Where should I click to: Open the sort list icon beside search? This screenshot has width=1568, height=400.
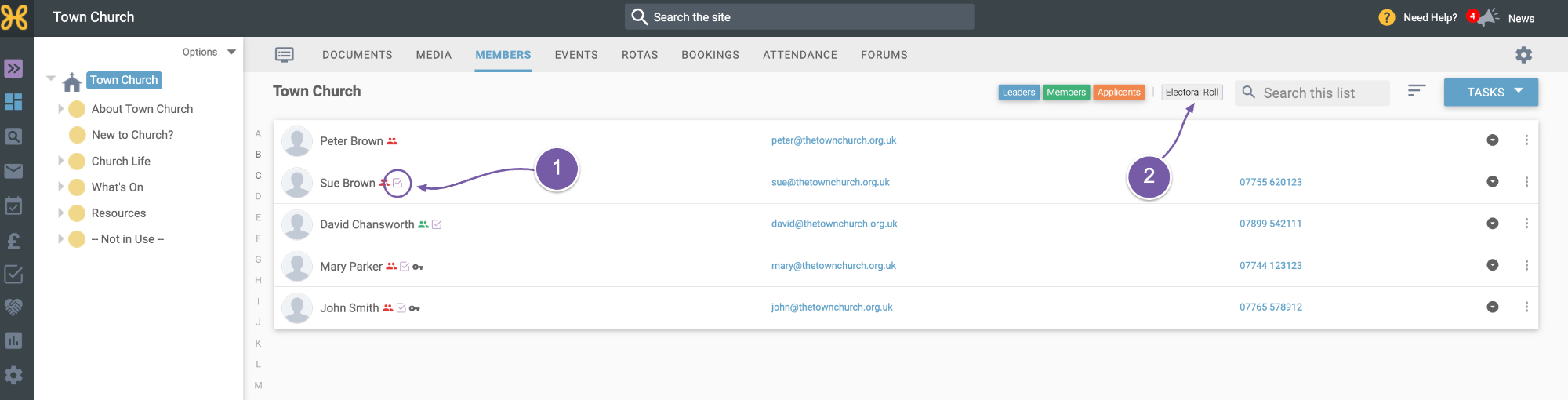1416,91
